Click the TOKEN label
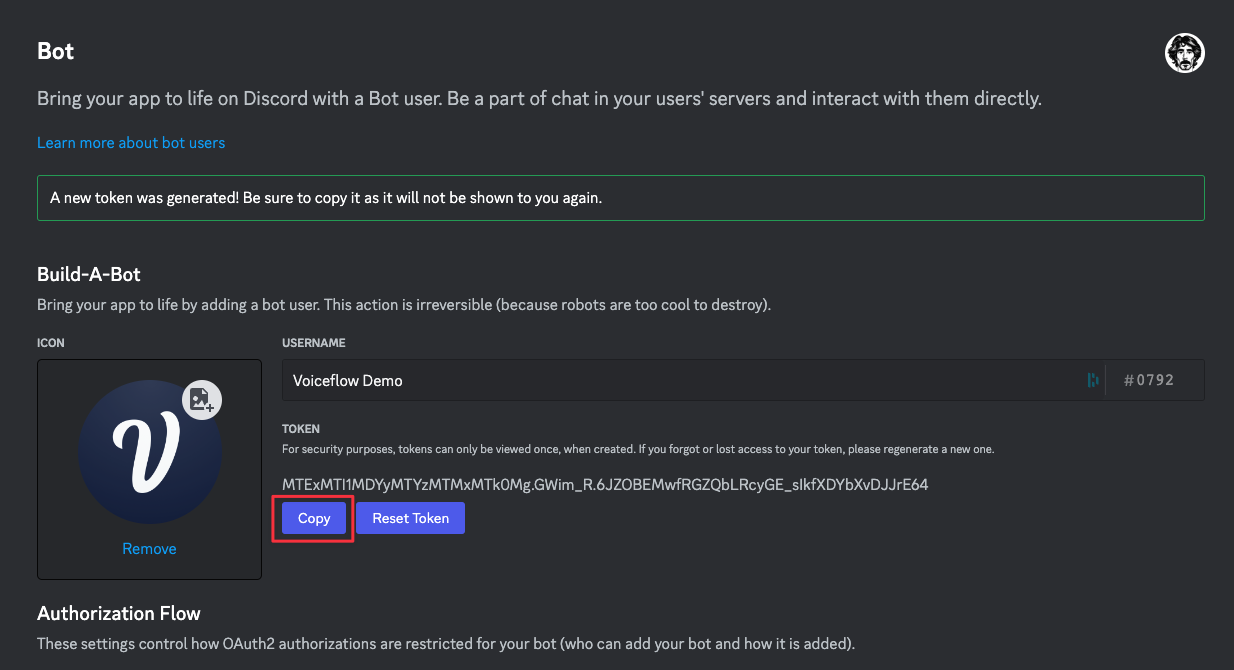The image size is (1234, 670). click(300, 429)
